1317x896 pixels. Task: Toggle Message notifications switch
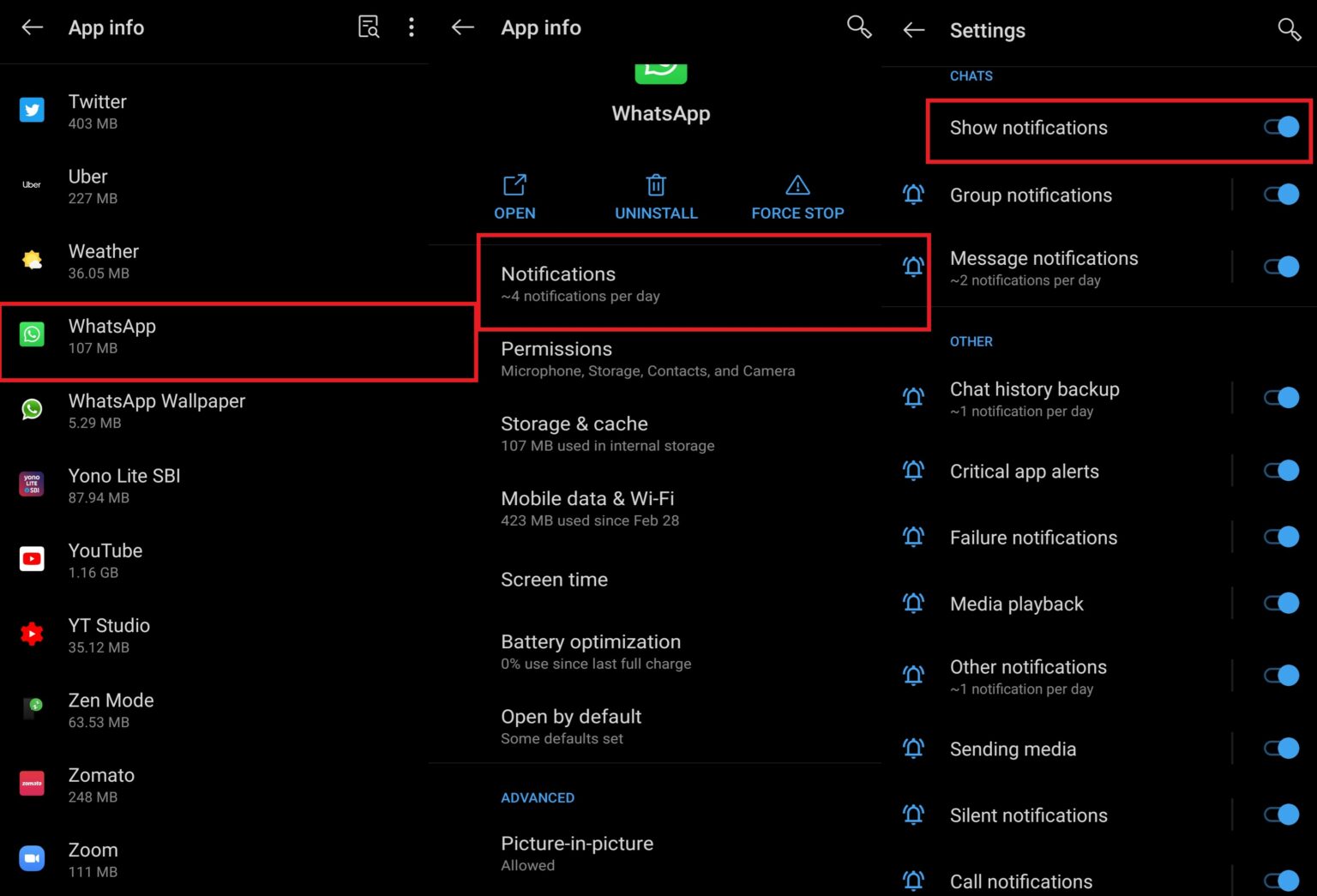point(1282,267)
